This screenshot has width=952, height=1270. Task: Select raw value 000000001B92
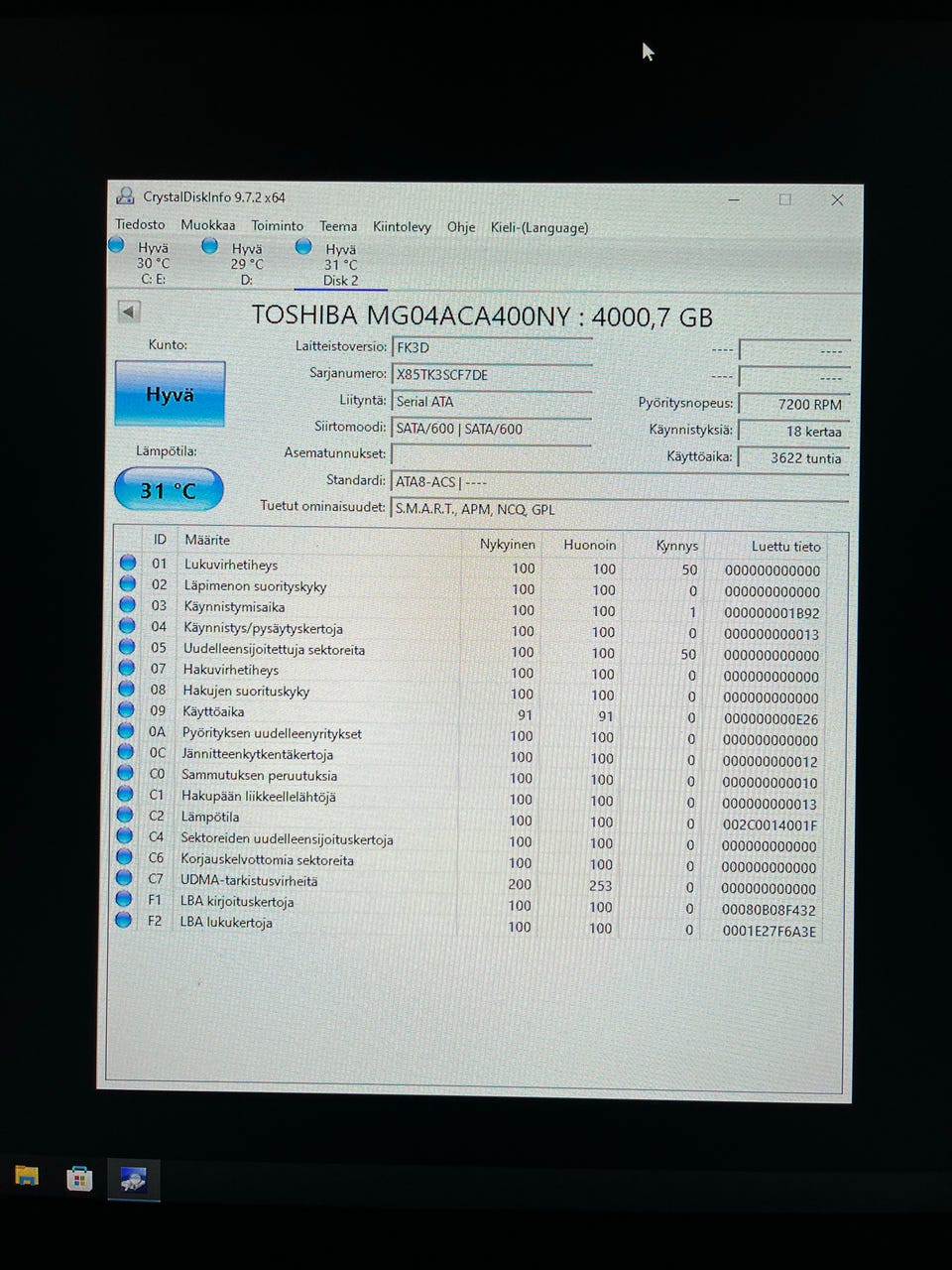(x=772, y=613)
